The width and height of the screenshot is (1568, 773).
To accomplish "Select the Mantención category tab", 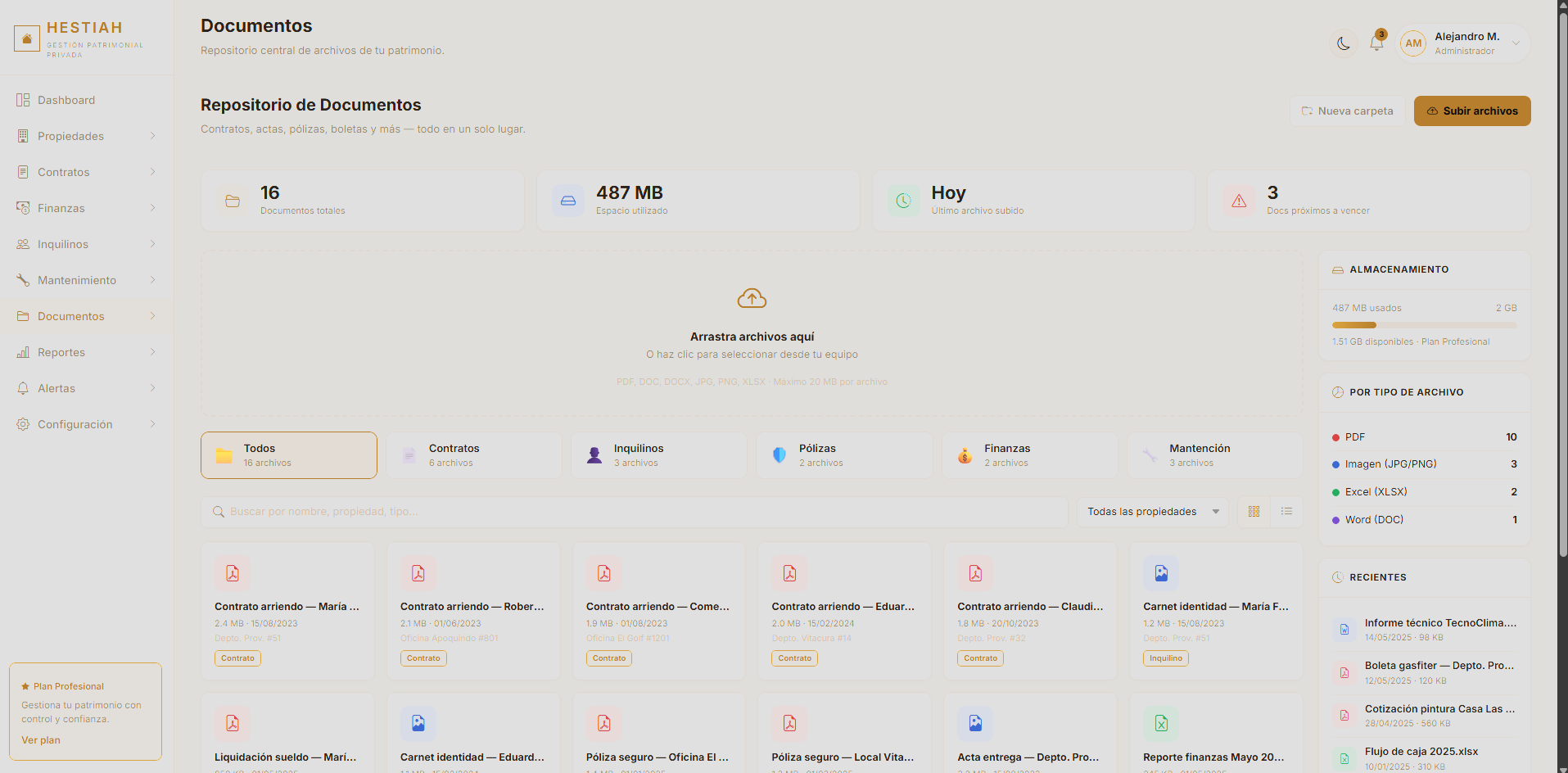I will tap(1215, 455).
